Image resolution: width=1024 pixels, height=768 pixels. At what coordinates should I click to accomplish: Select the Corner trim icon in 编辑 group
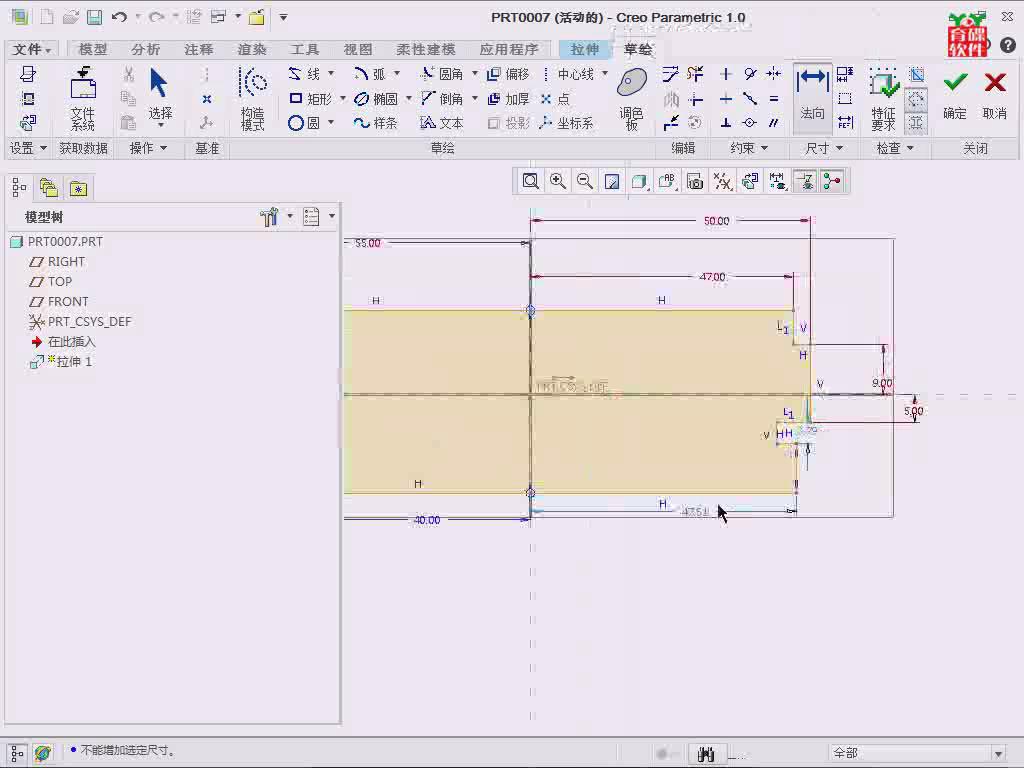[x=696, y=99]
